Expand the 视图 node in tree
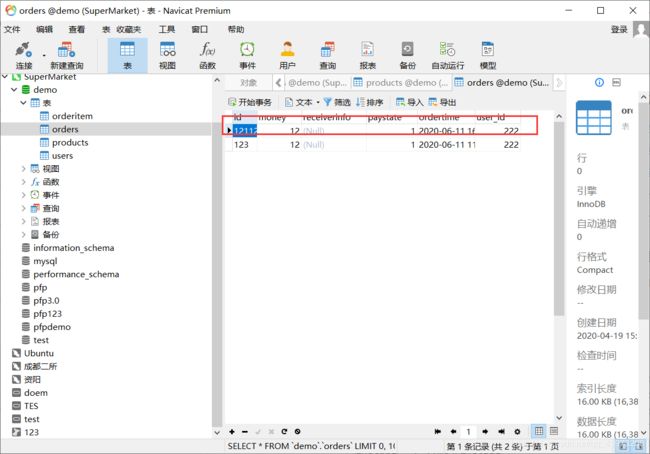Viewport: 650px width, 454px height. [x=24, y=169]
